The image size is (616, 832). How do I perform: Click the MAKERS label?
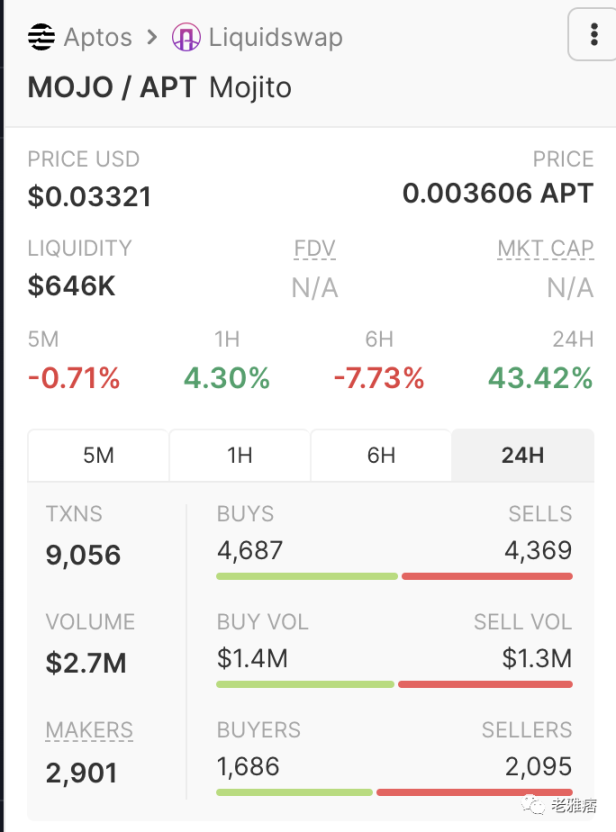[89, 730]
